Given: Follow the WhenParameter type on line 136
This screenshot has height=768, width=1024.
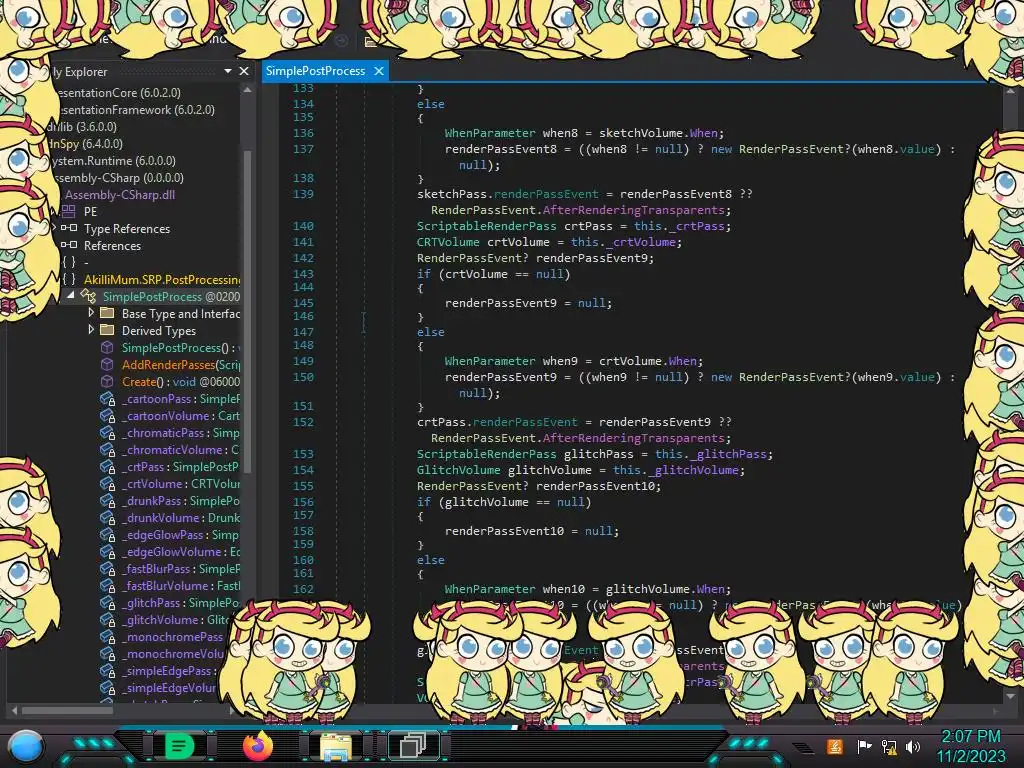Looking at the screenshot, I should [490, 133].
